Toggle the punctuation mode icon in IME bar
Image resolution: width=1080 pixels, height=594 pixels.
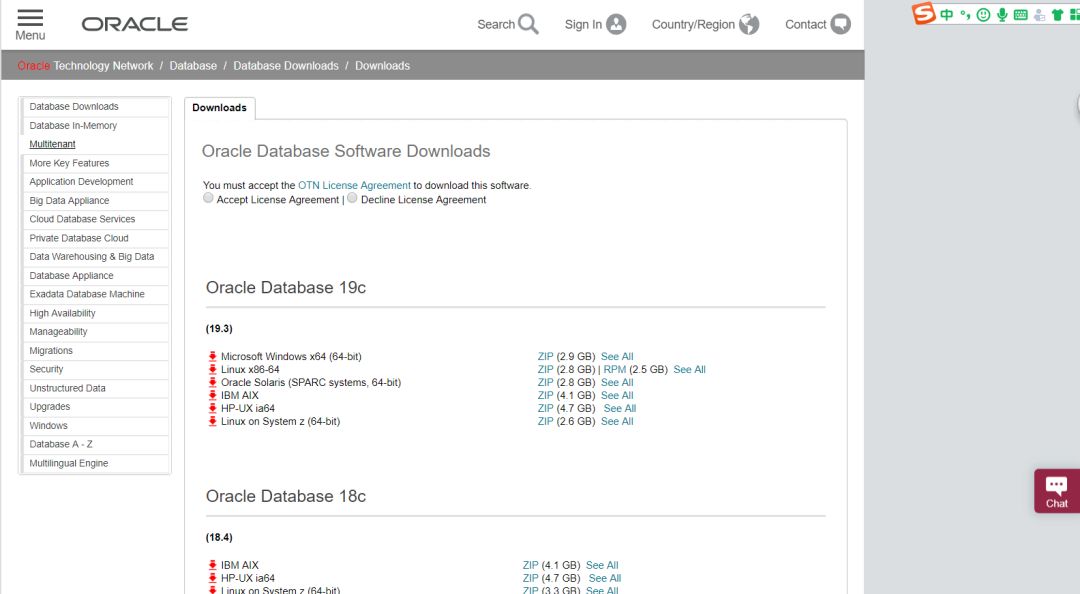coord(965,14)
